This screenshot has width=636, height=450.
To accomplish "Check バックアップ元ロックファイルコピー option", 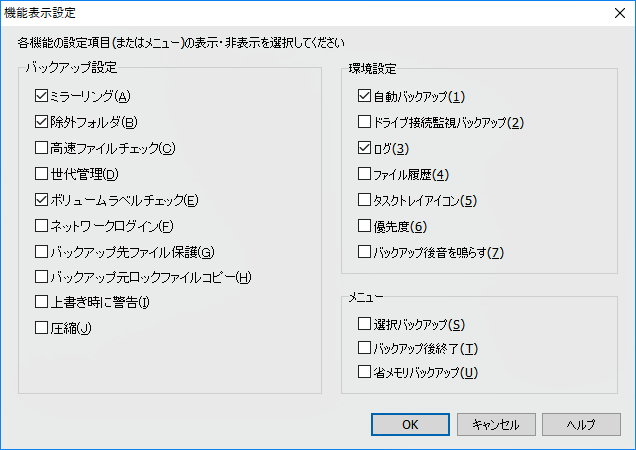I will pos(42,277).
